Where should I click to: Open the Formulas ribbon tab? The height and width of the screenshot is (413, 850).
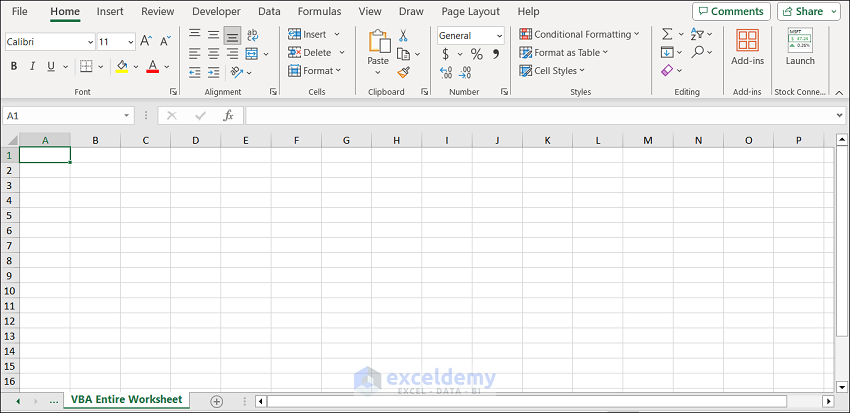(319, 11)
